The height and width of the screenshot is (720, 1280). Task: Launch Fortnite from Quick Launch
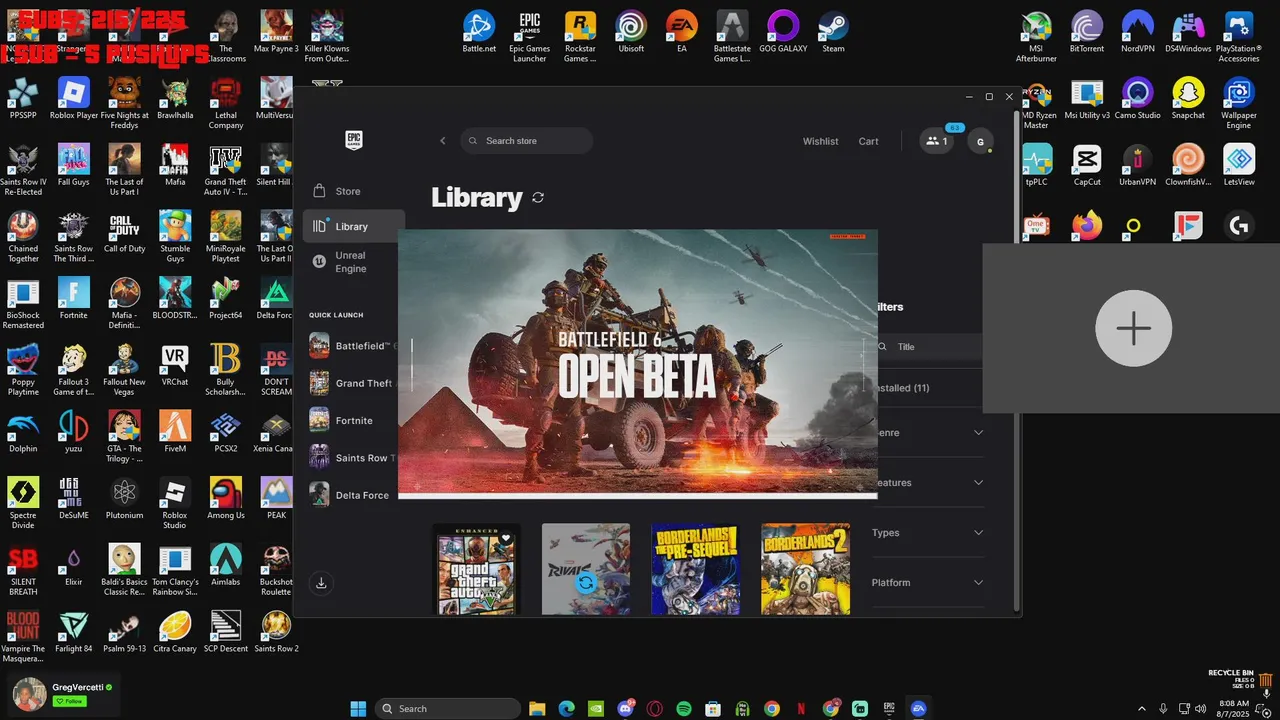coord(353,421)
